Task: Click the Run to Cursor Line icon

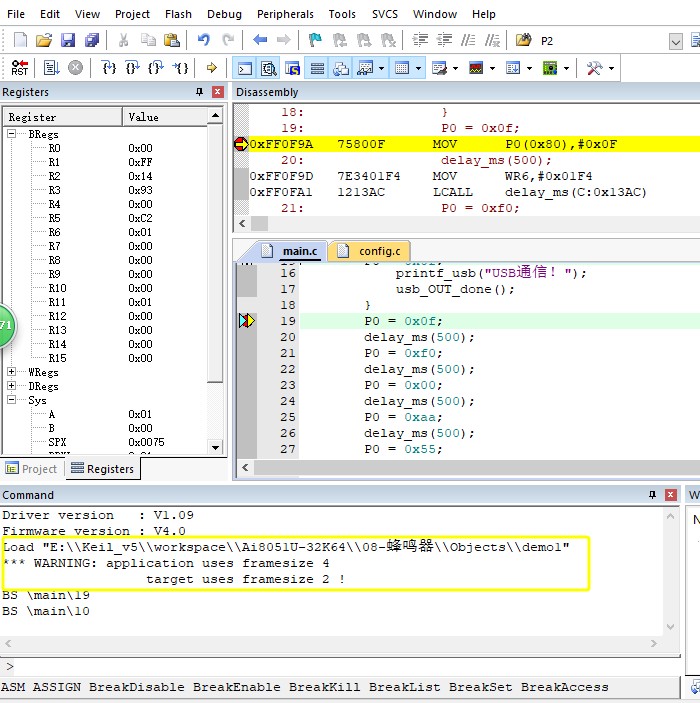Action: [x=180, y=68]
